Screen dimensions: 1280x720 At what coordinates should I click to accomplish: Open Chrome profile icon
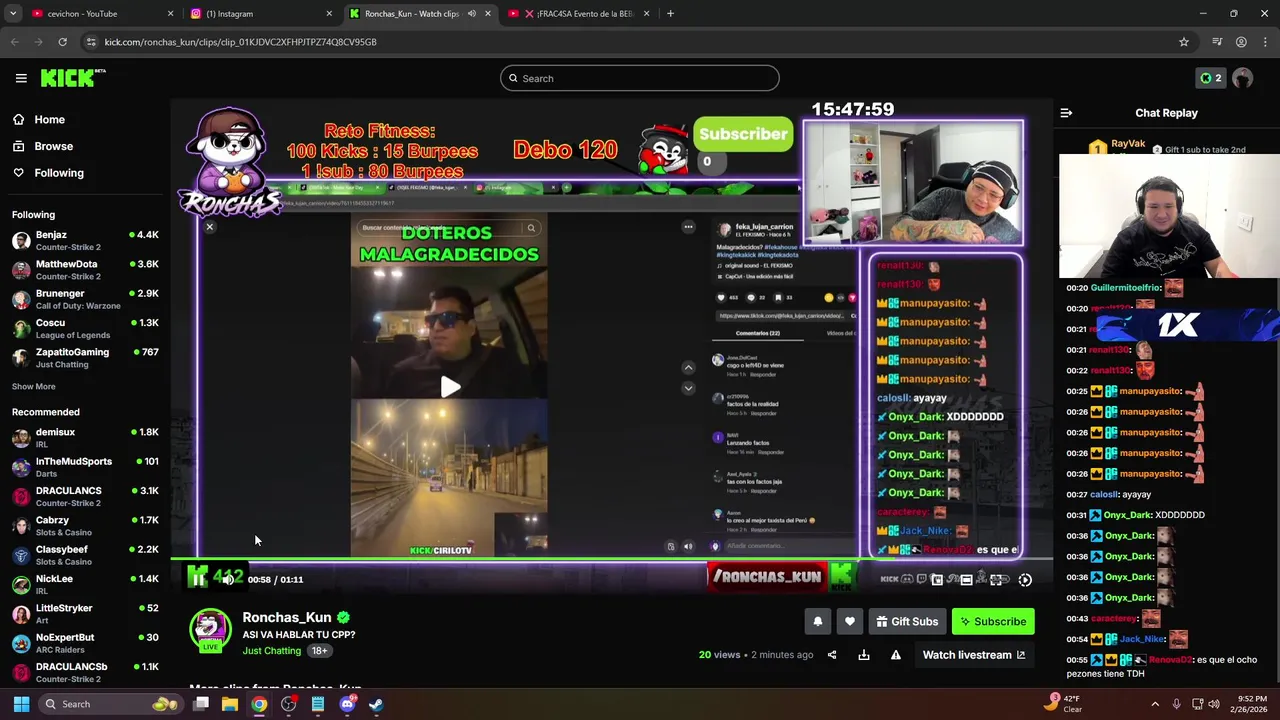[x=1241, y=42]
